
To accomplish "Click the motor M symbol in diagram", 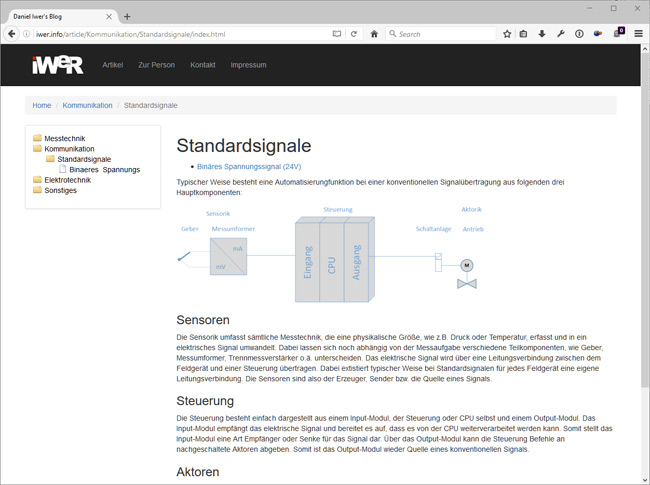I will pos(467,265).
